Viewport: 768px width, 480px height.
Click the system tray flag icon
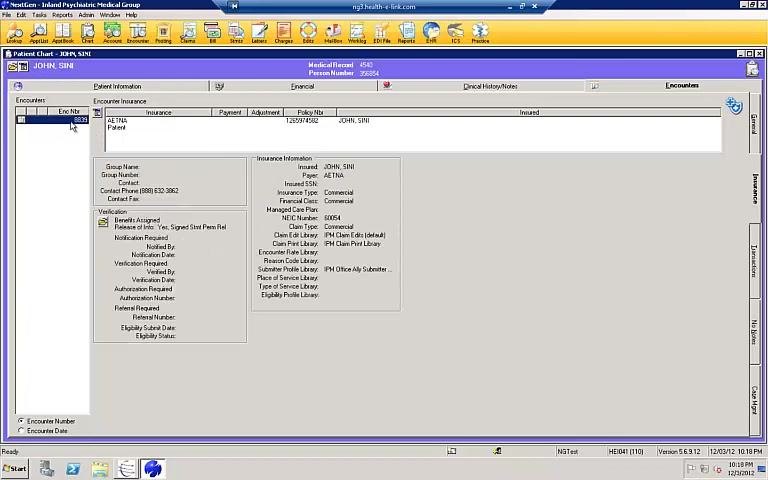pos(691,469)
